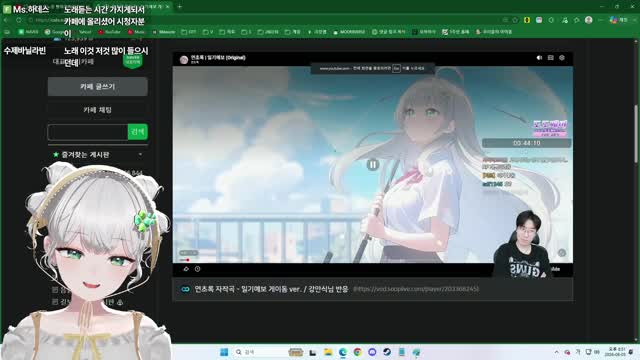Viewport: 640px width, 360px height.
Task: Open a new browser tab with plus icon
Action: click(x=180, y=7)
